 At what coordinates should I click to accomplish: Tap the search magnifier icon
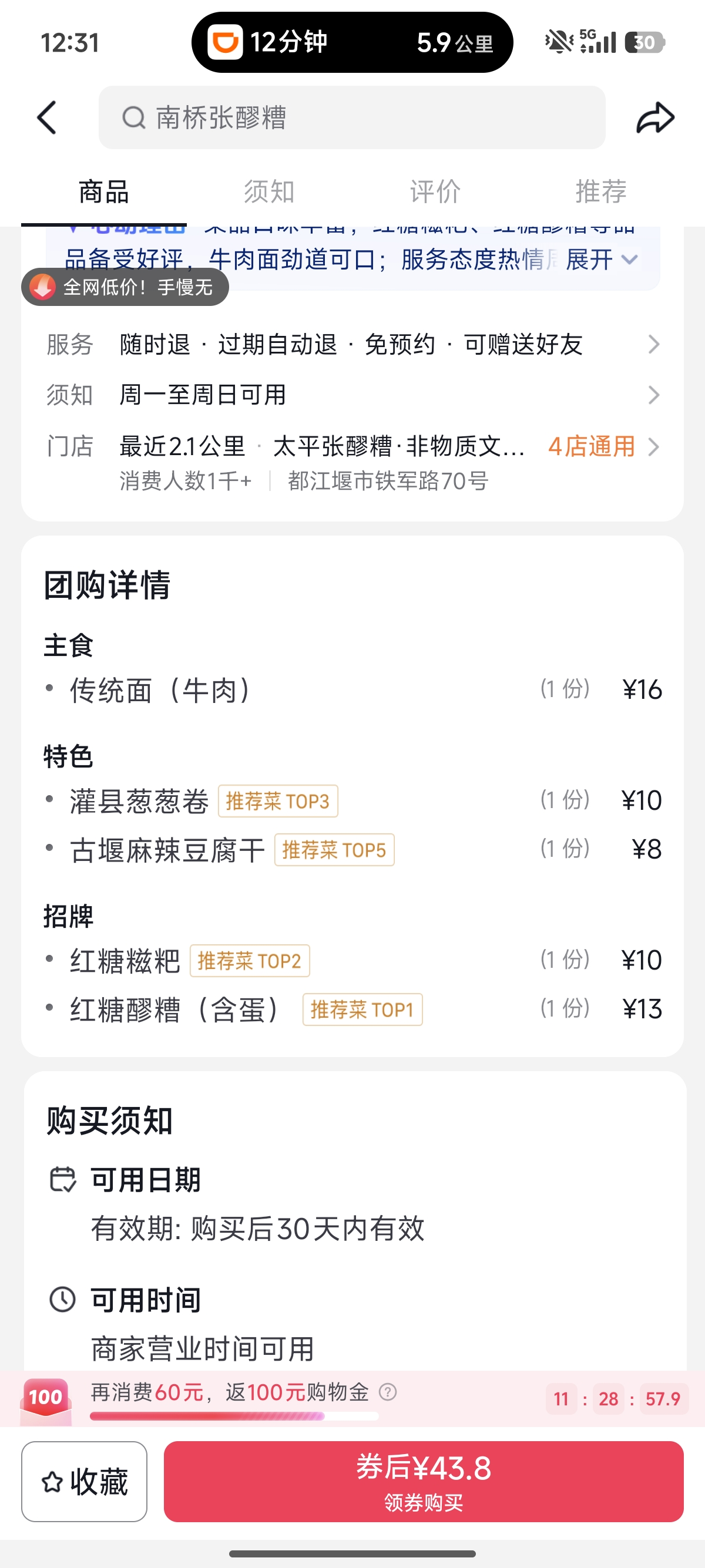(133, 117)
